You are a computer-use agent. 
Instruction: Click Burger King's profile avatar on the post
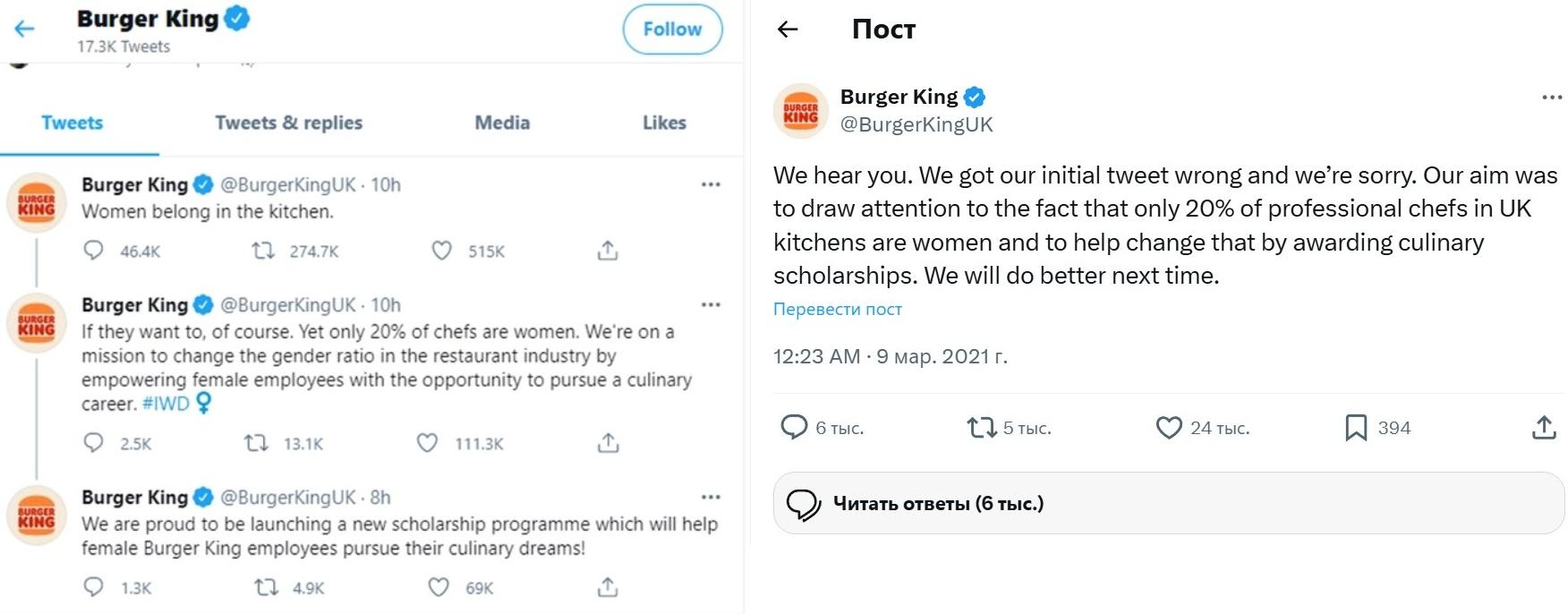pos(801,111)
